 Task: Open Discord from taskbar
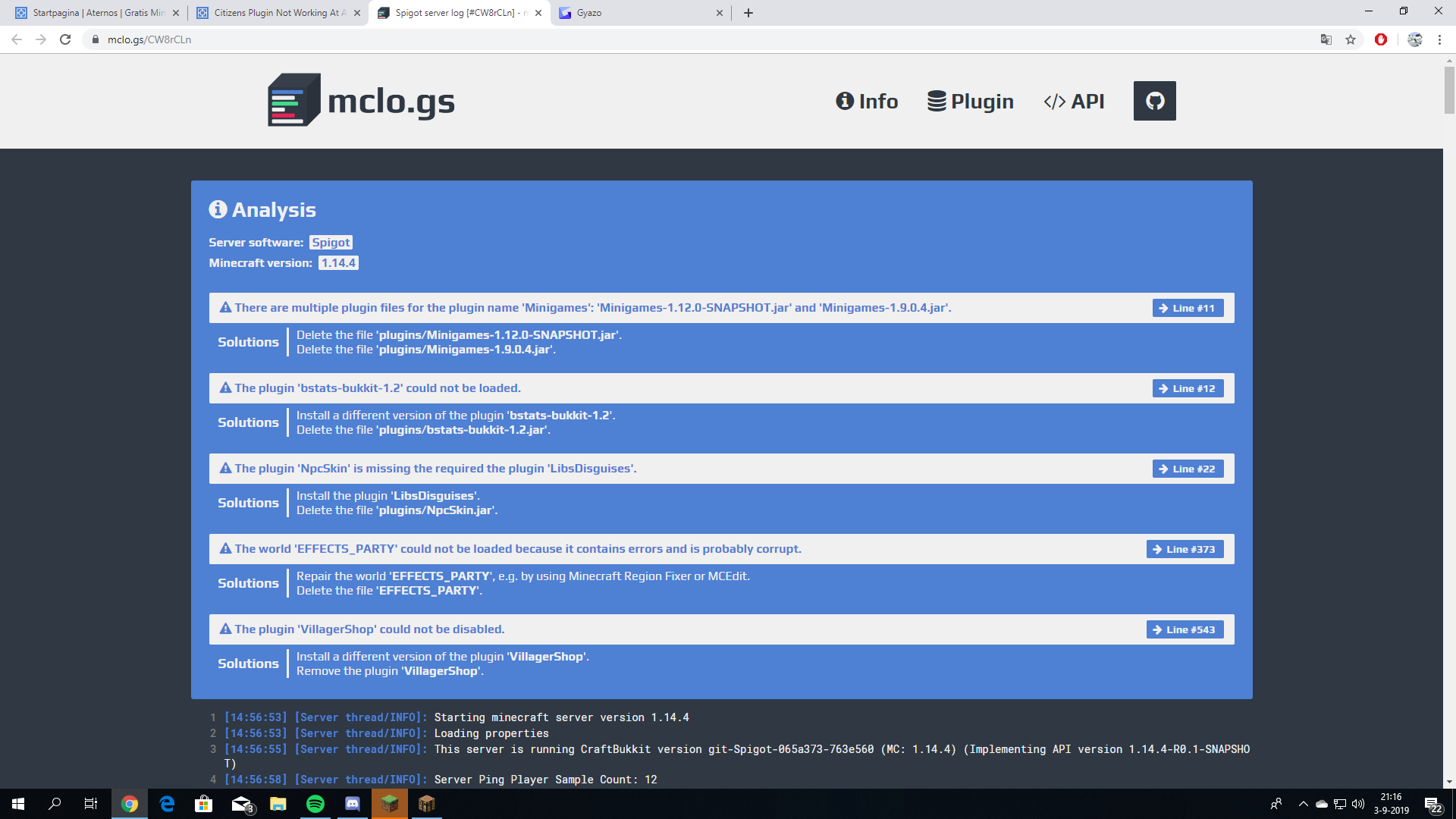[x=353, y=804]
